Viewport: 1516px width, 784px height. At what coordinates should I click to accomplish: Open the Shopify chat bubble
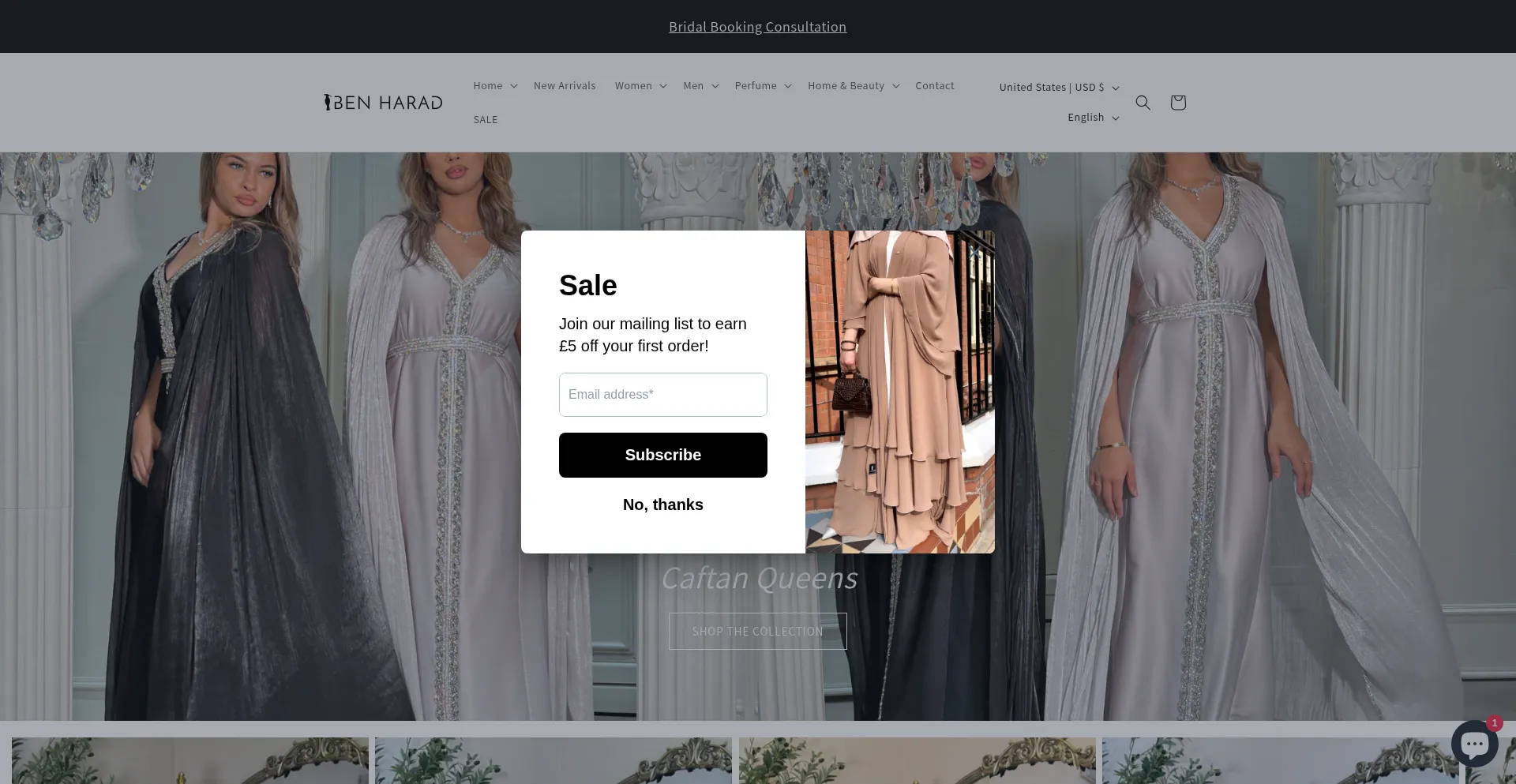(x=1473, y=744)
